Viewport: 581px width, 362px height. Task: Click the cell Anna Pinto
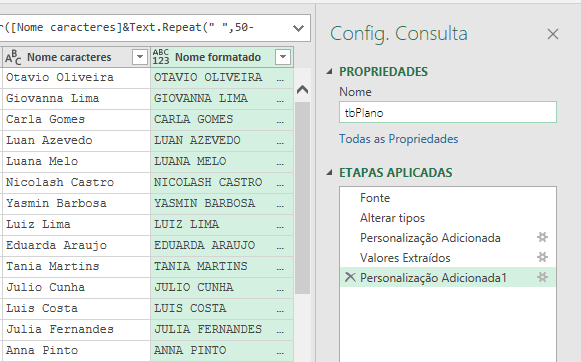click(76, 350)
